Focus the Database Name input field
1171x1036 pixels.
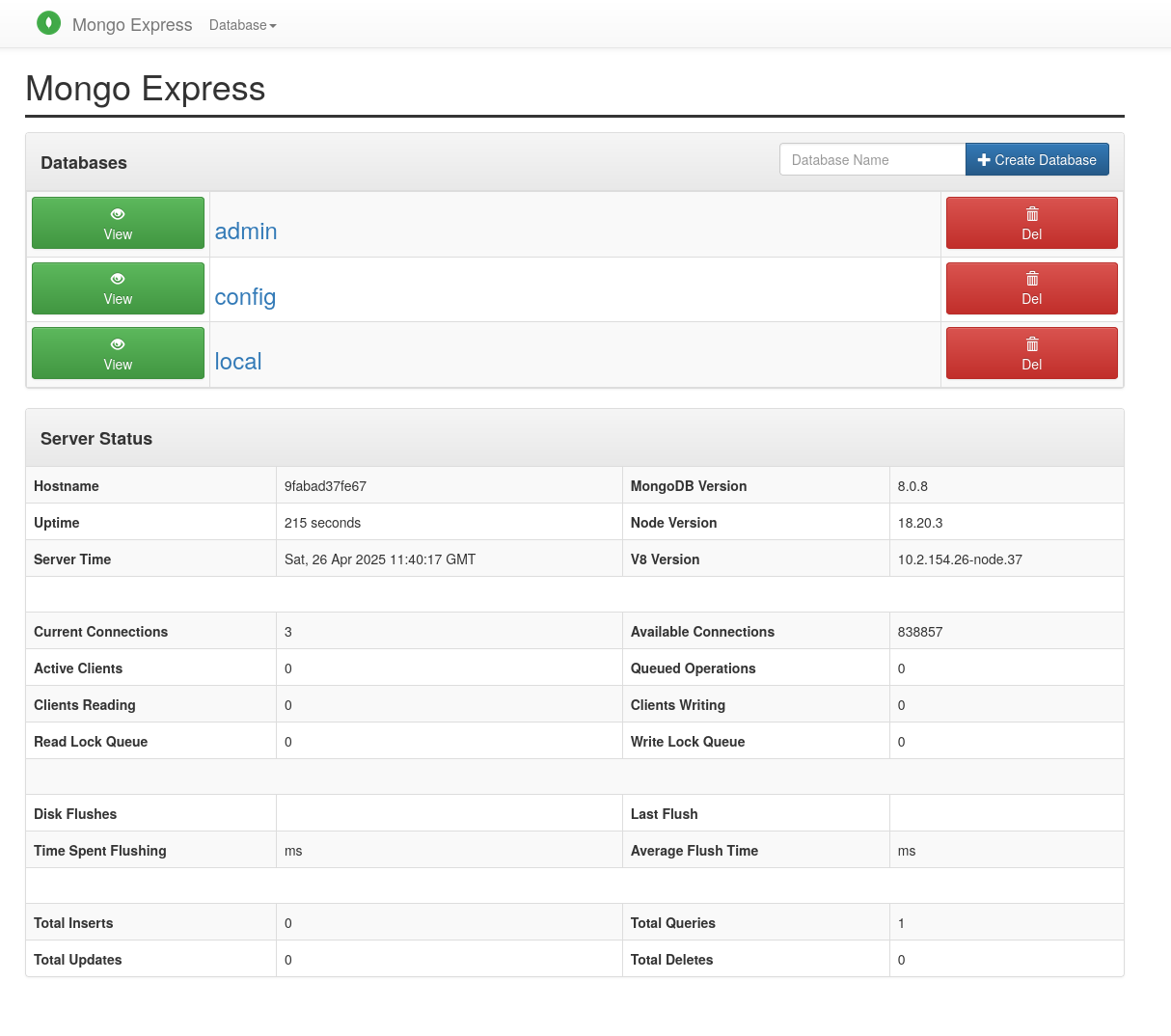click(x=872, y=160)
